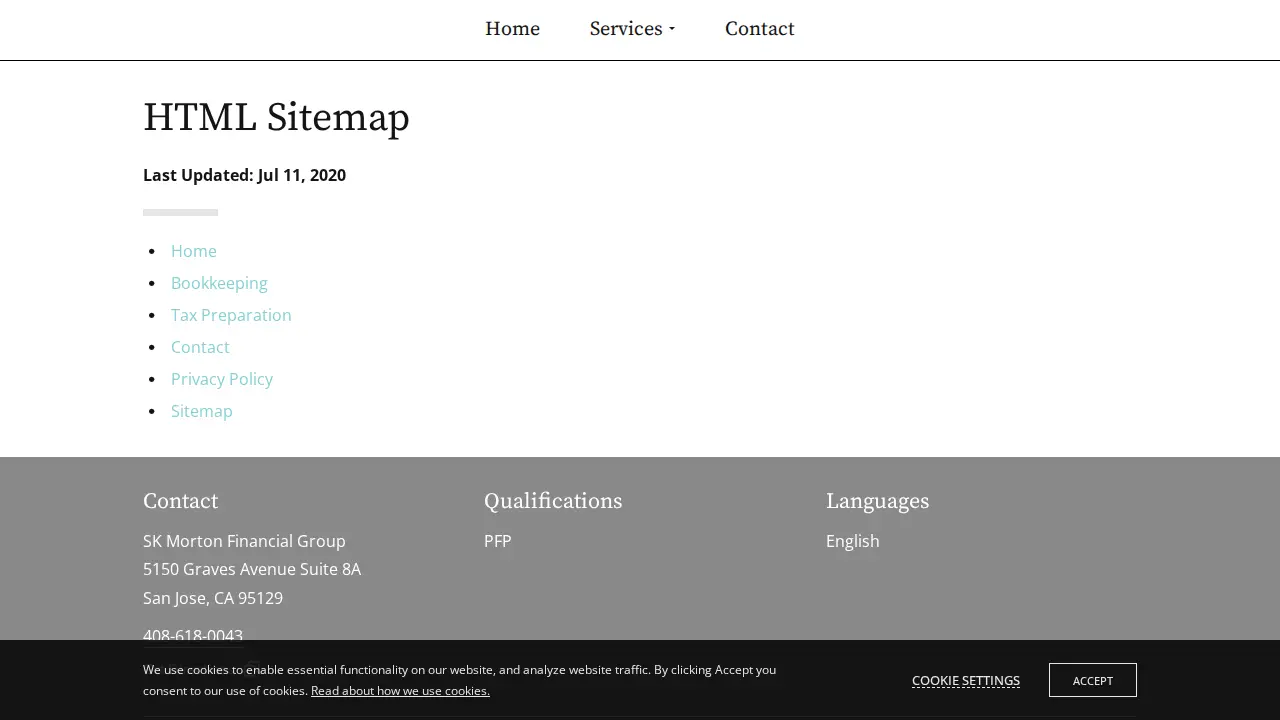Select the PFP qualification text
The width and height of the screenshot is (1280, 720).
497,541
